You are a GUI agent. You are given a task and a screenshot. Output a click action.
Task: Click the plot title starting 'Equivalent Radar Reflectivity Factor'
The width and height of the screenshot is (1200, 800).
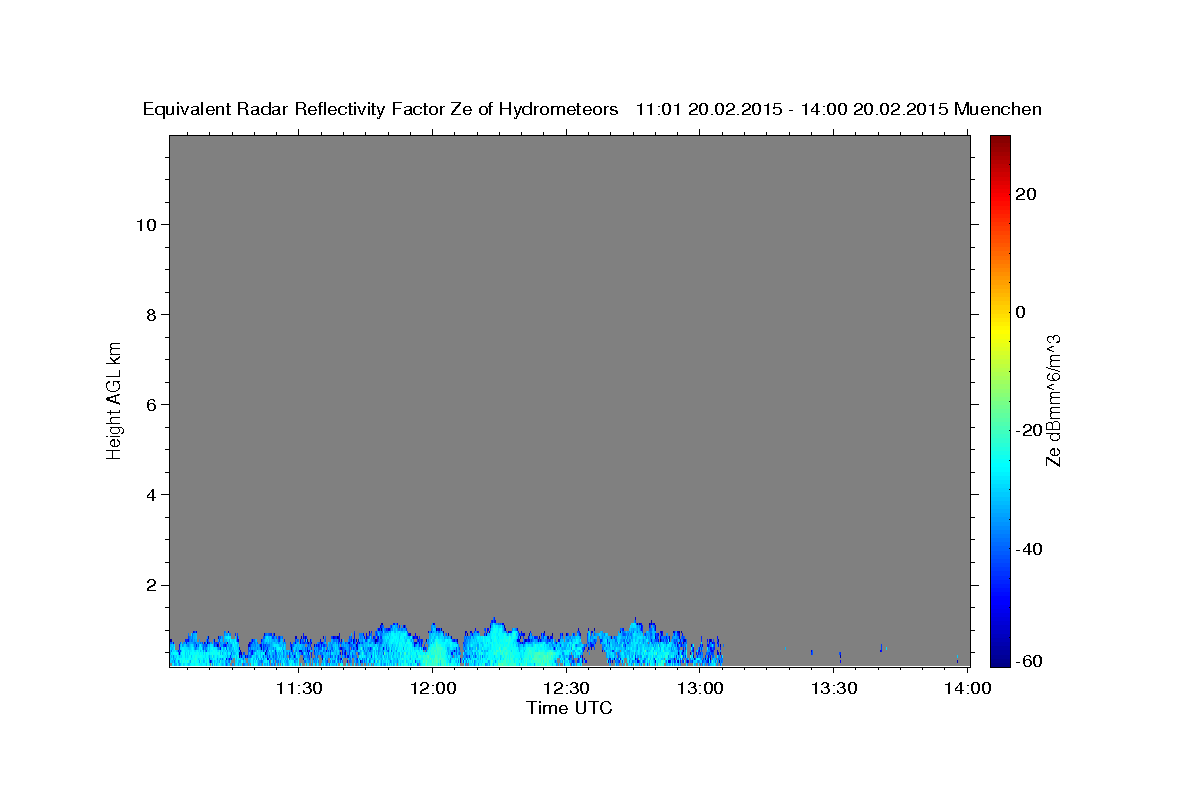592,110
